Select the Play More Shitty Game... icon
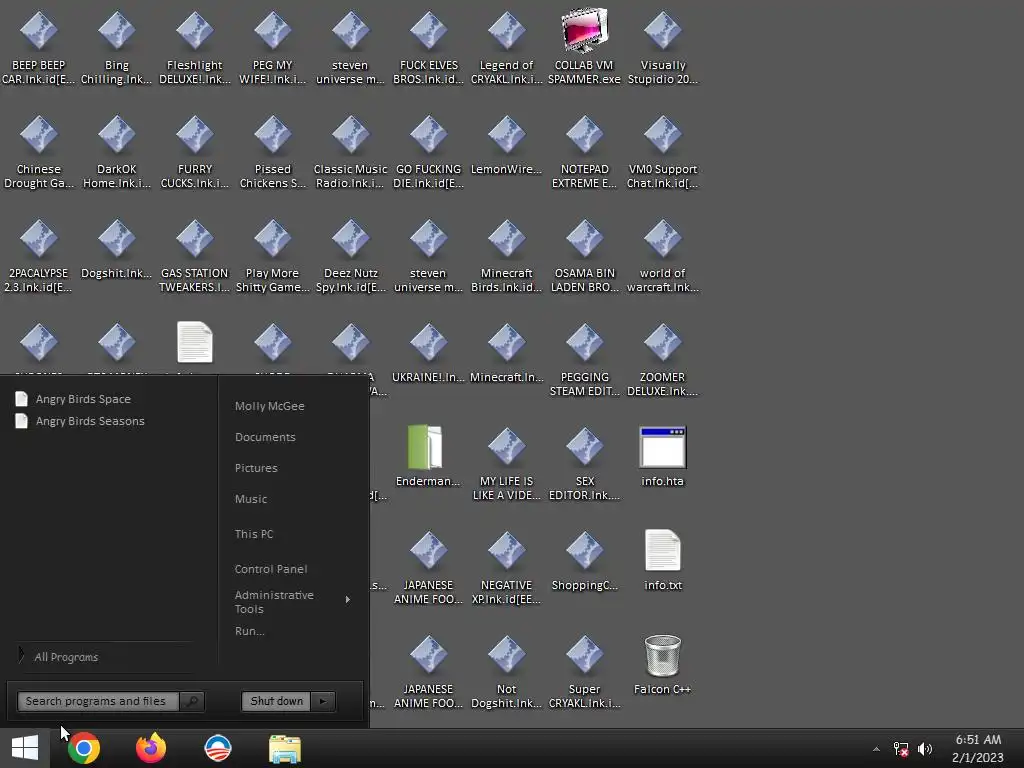Viewport: 1024px width, 768px height. [272, 255]
